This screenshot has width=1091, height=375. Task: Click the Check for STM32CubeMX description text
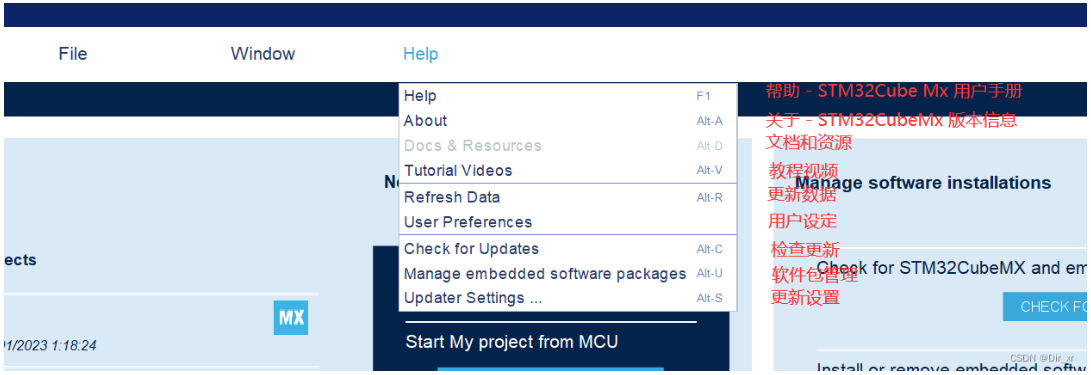951,268
